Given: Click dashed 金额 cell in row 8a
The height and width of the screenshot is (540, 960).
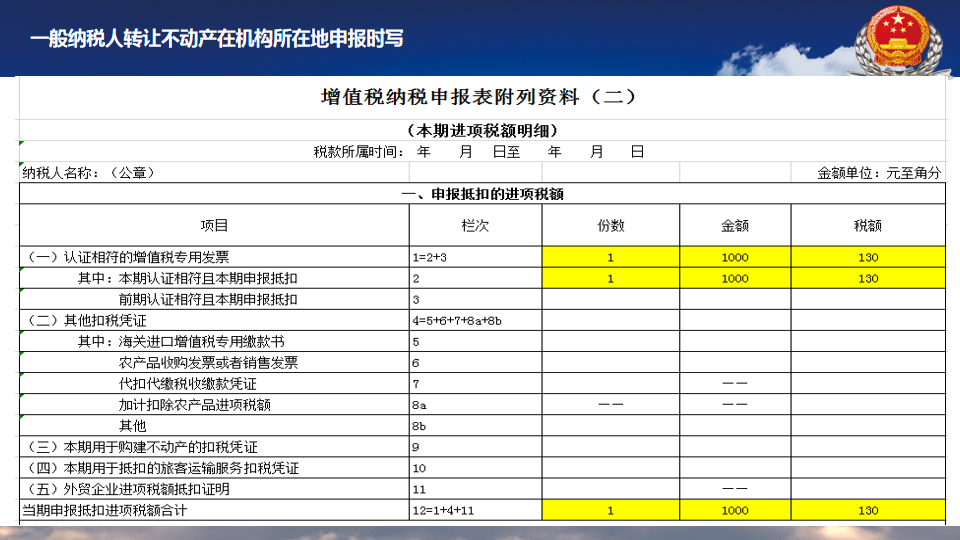Looking at the screenshot, I should point(735,405).
